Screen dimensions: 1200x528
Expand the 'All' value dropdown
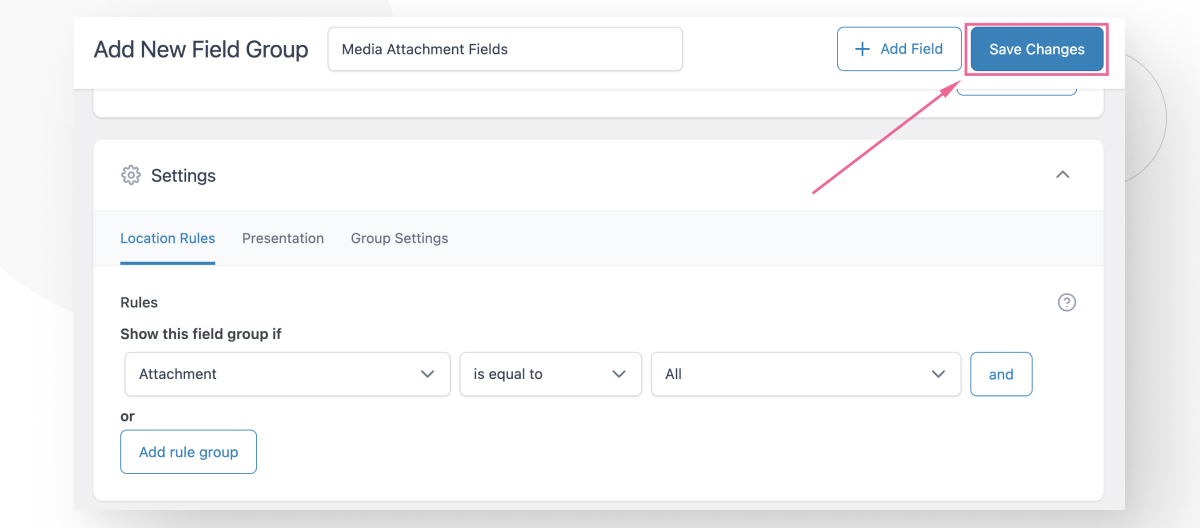point(806,374)
